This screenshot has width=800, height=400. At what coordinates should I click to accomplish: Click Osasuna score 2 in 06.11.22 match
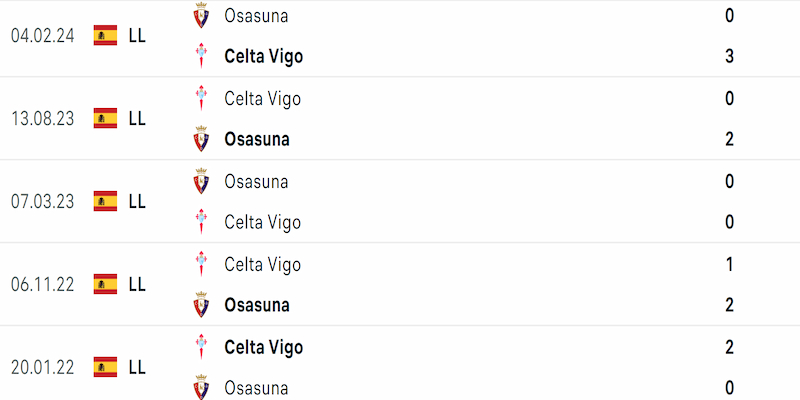729,305
